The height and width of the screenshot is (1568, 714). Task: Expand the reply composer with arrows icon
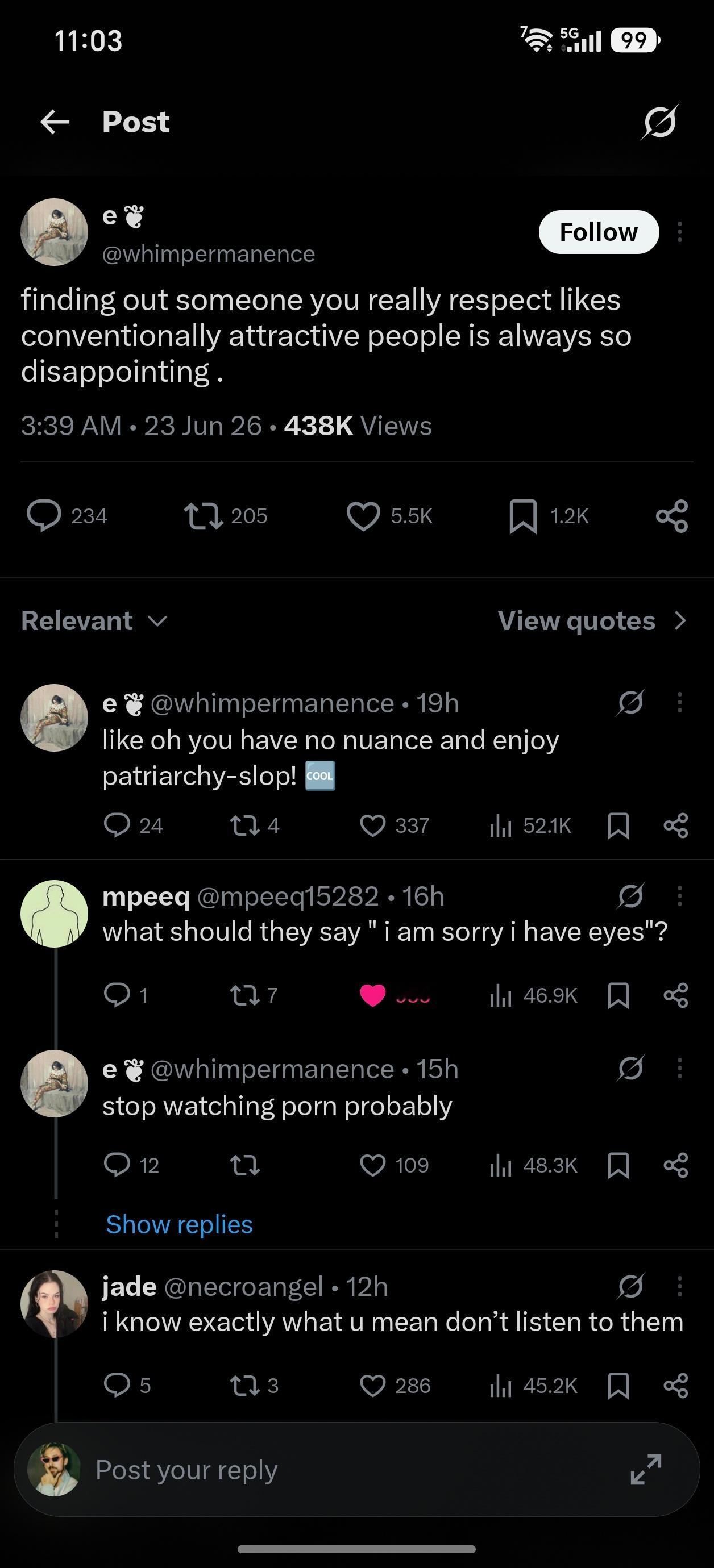coord(646,1469)
